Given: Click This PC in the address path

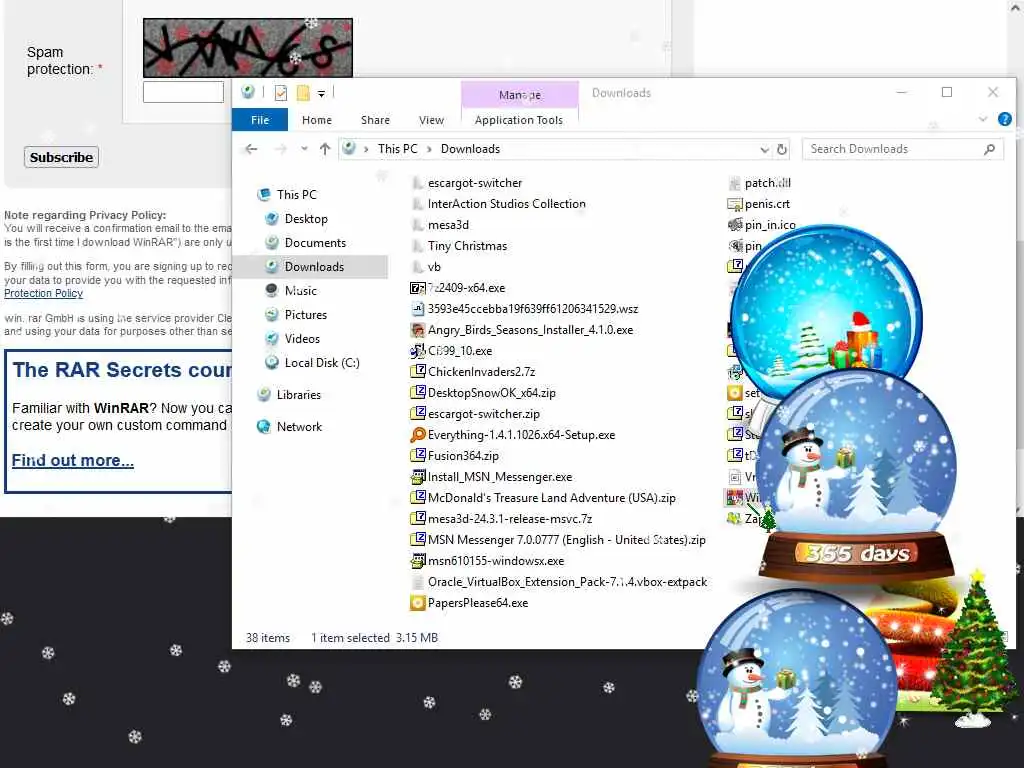Looking at the screenshot, I should click(x=397, y=149).
